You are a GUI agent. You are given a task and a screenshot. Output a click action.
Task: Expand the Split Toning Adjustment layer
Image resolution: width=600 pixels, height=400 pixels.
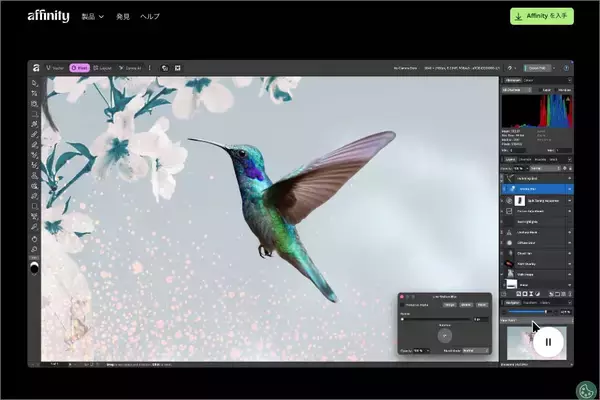pos(503,201)
